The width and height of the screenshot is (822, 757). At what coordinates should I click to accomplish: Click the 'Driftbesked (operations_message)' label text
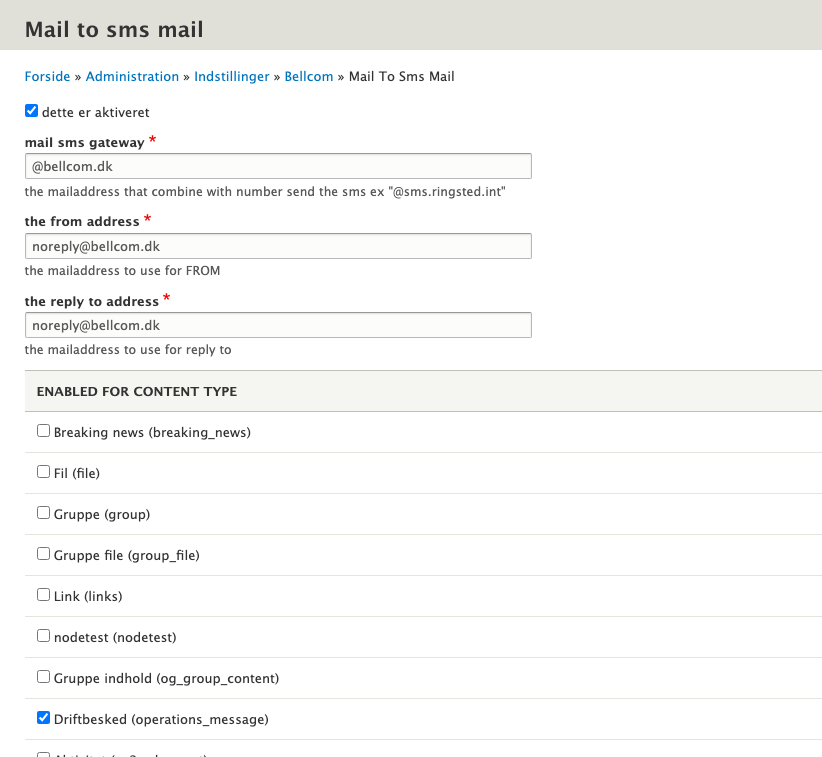click(x=161, y=719)
